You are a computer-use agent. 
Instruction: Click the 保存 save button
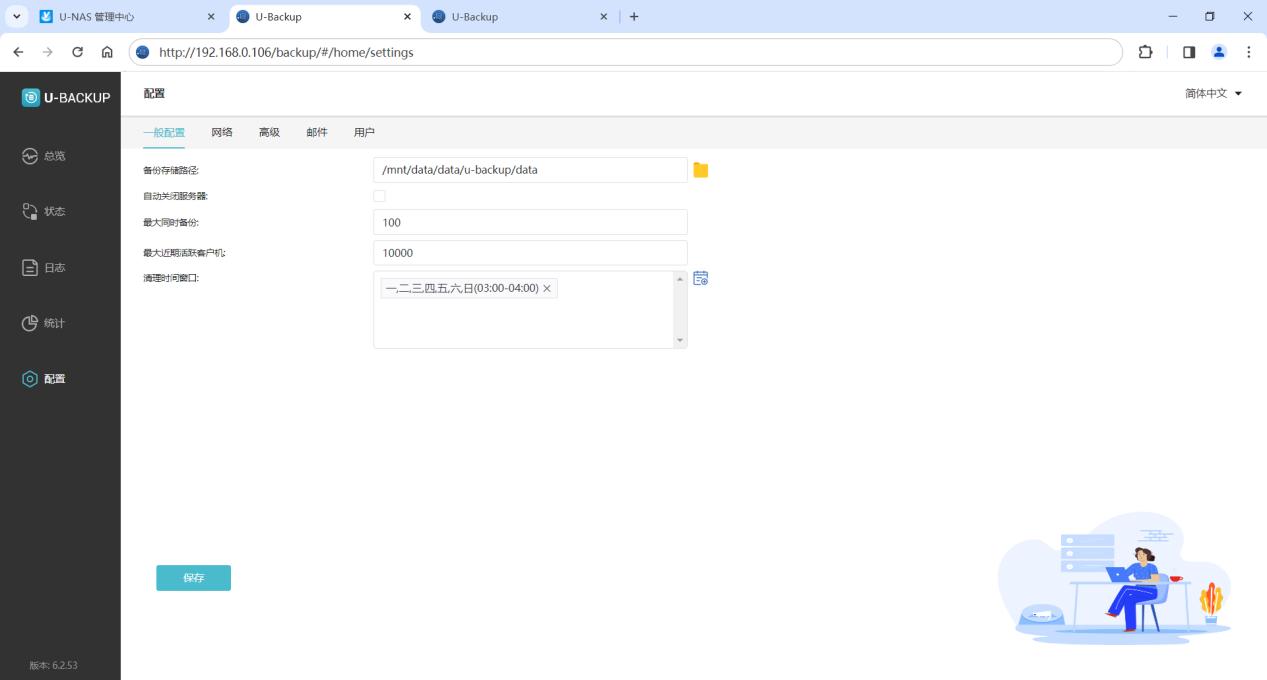(x=193, y=578)
